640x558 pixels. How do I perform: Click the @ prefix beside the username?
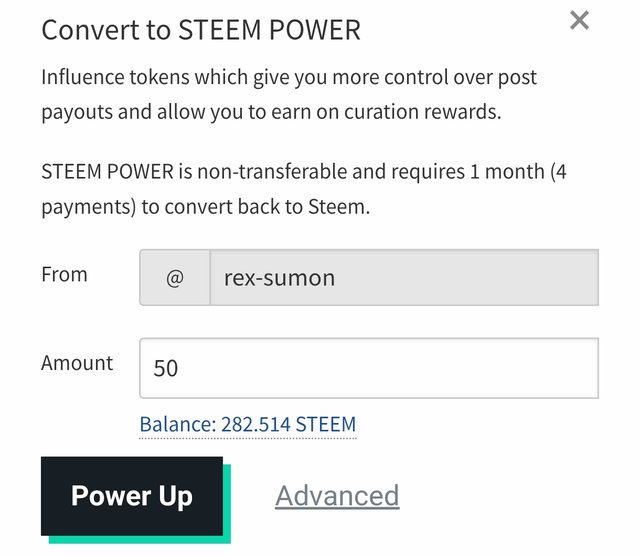pyautogui.click(x=174, y=277)
